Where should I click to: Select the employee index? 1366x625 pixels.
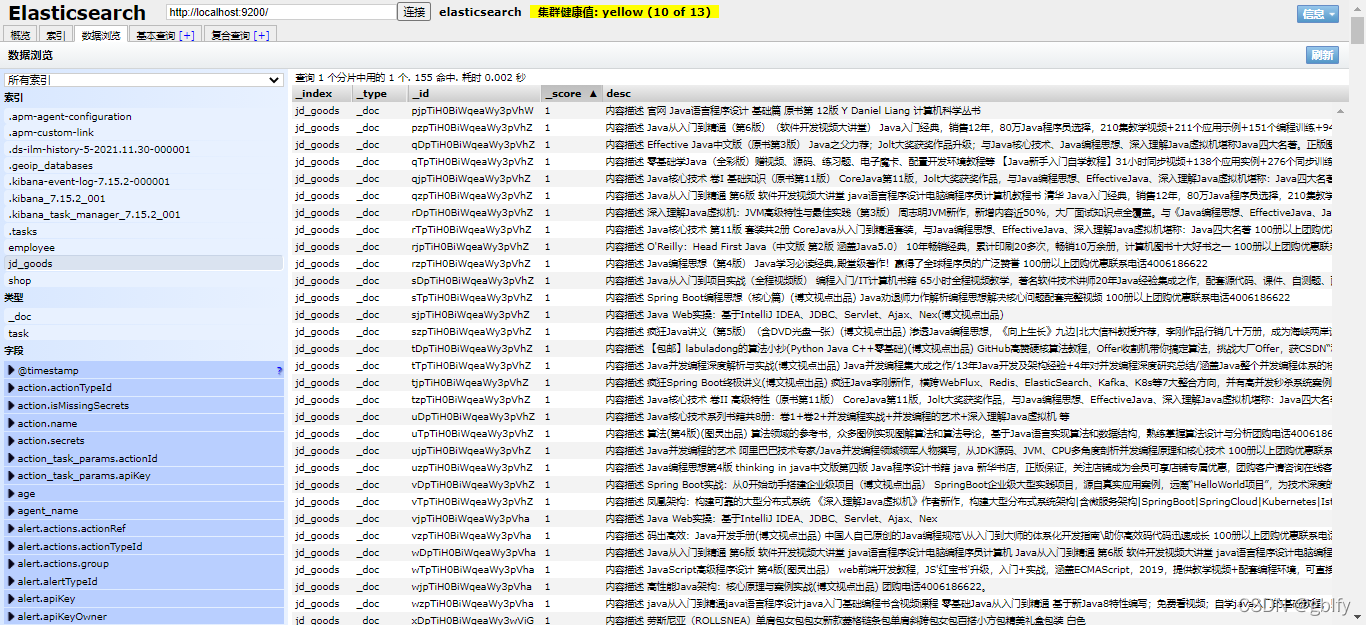143,247
